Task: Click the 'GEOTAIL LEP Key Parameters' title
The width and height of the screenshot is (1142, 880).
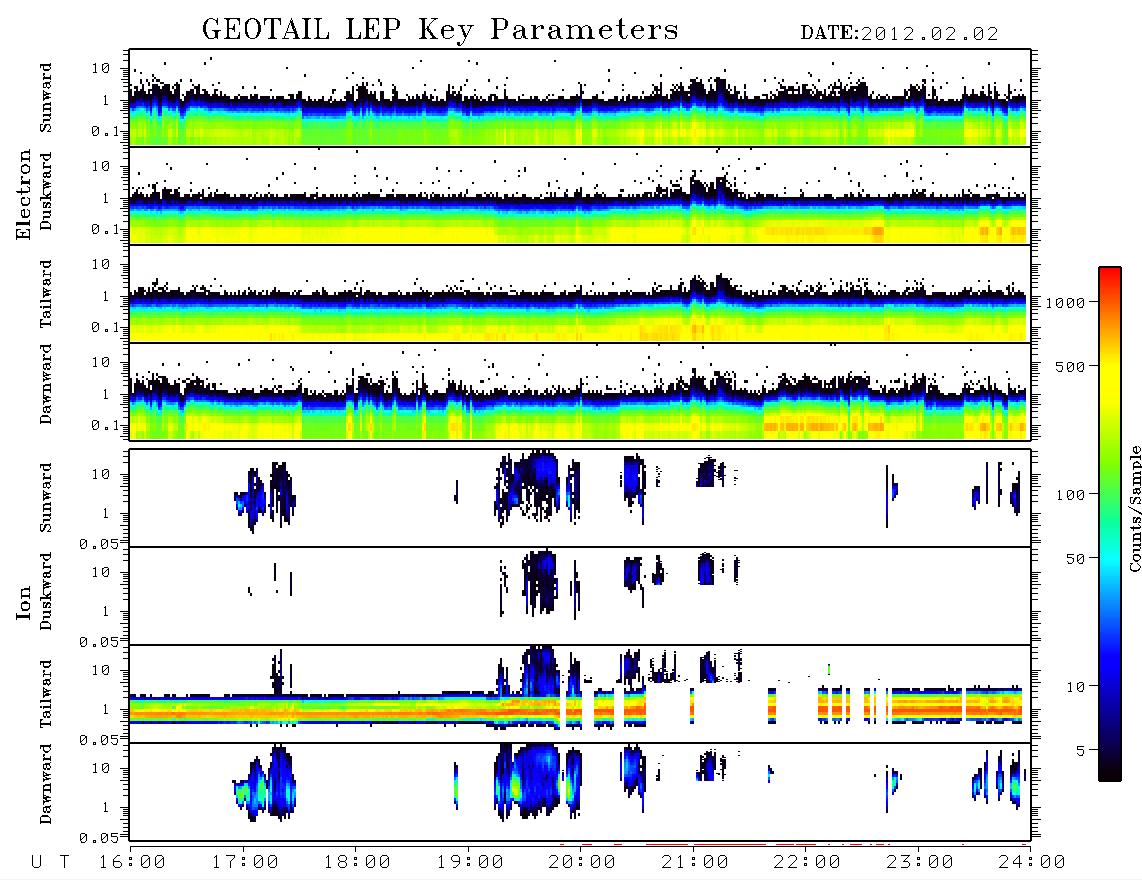Action: [440, 30]
